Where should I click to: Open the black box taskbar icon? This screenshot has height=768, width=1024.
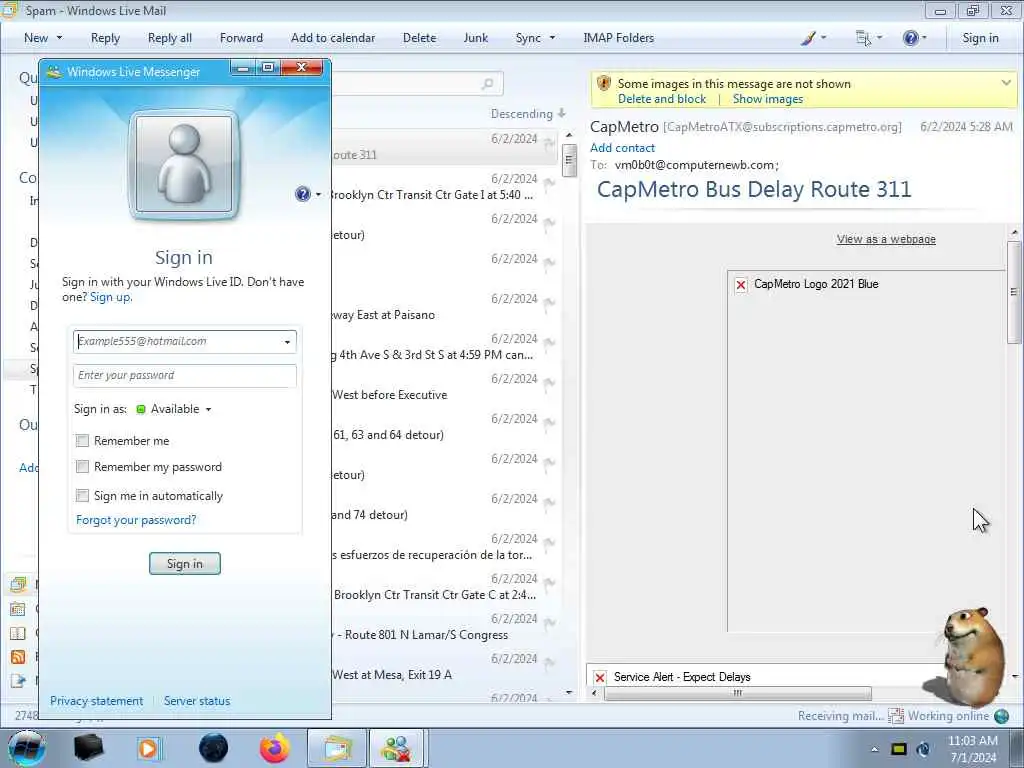coord(88,748)
